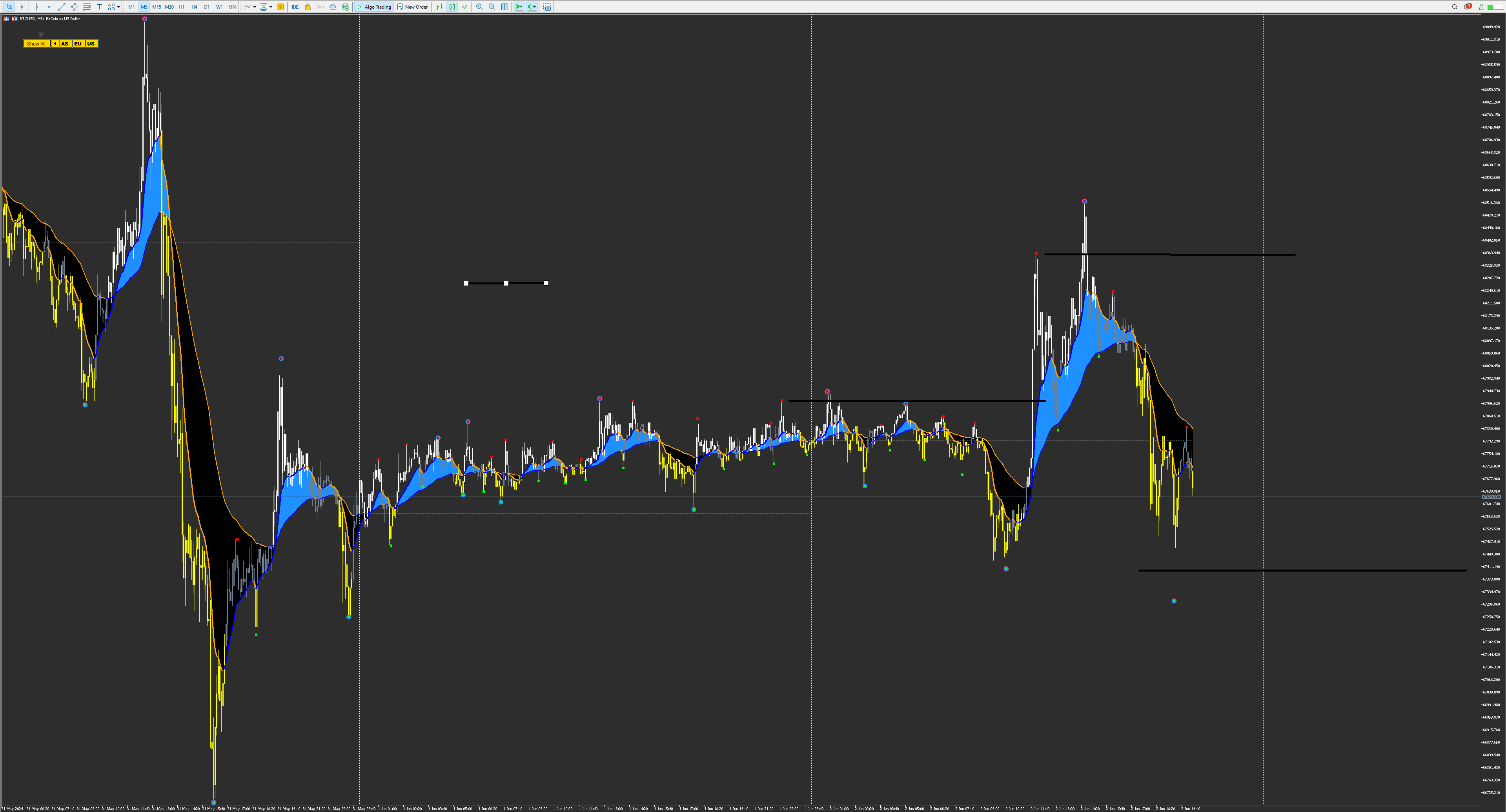The width and height of the screenshot is (1506, 812).
Task: Pick the trendline drawing tool
Action: 61,7
